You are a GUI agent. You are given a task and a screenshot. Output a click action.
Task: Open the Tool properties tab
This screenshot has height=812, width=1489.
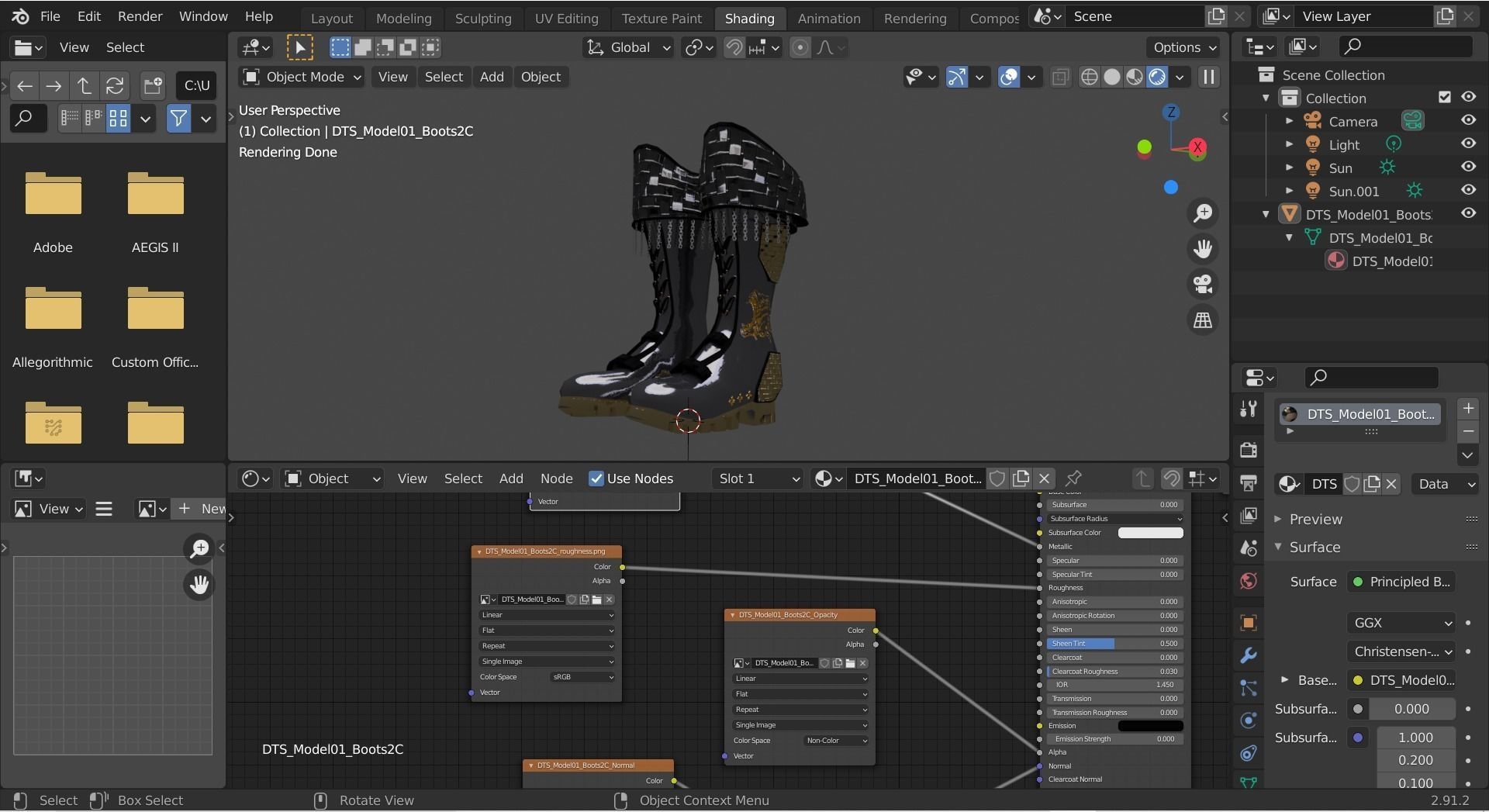click(x=1248, y=409)
